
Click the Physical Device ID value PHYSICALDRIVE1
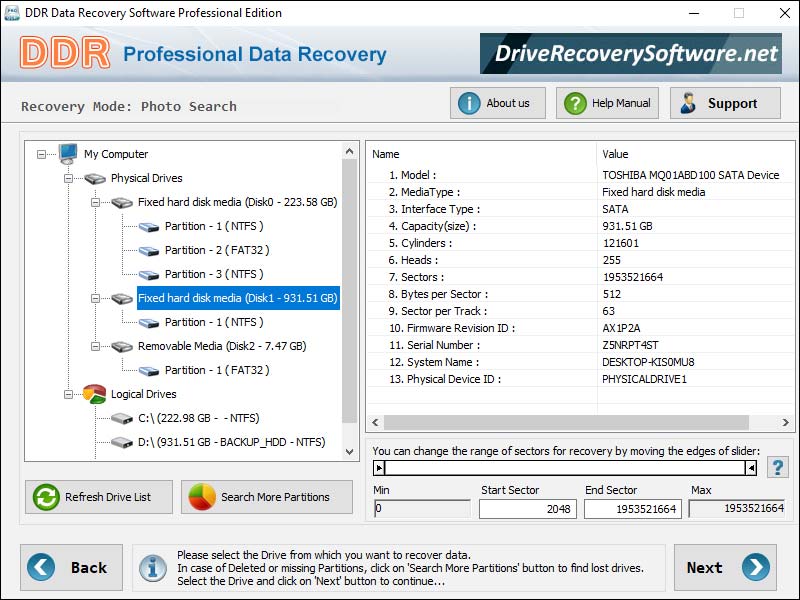tap(644, 379)
